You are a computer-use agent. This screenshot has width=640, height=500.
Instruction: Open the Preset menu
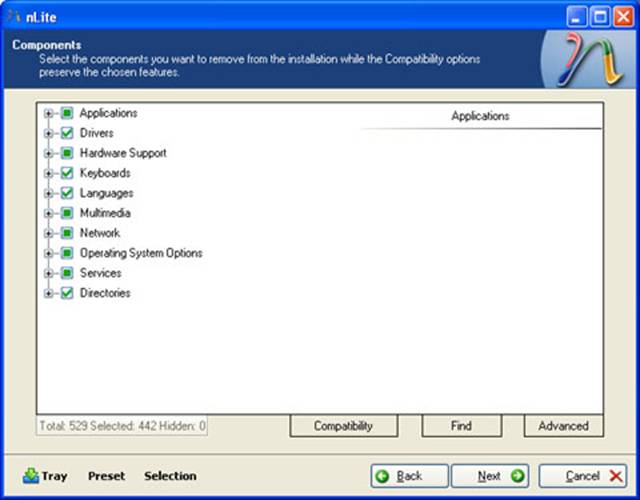pyautogui.click(x=105, y=476)
